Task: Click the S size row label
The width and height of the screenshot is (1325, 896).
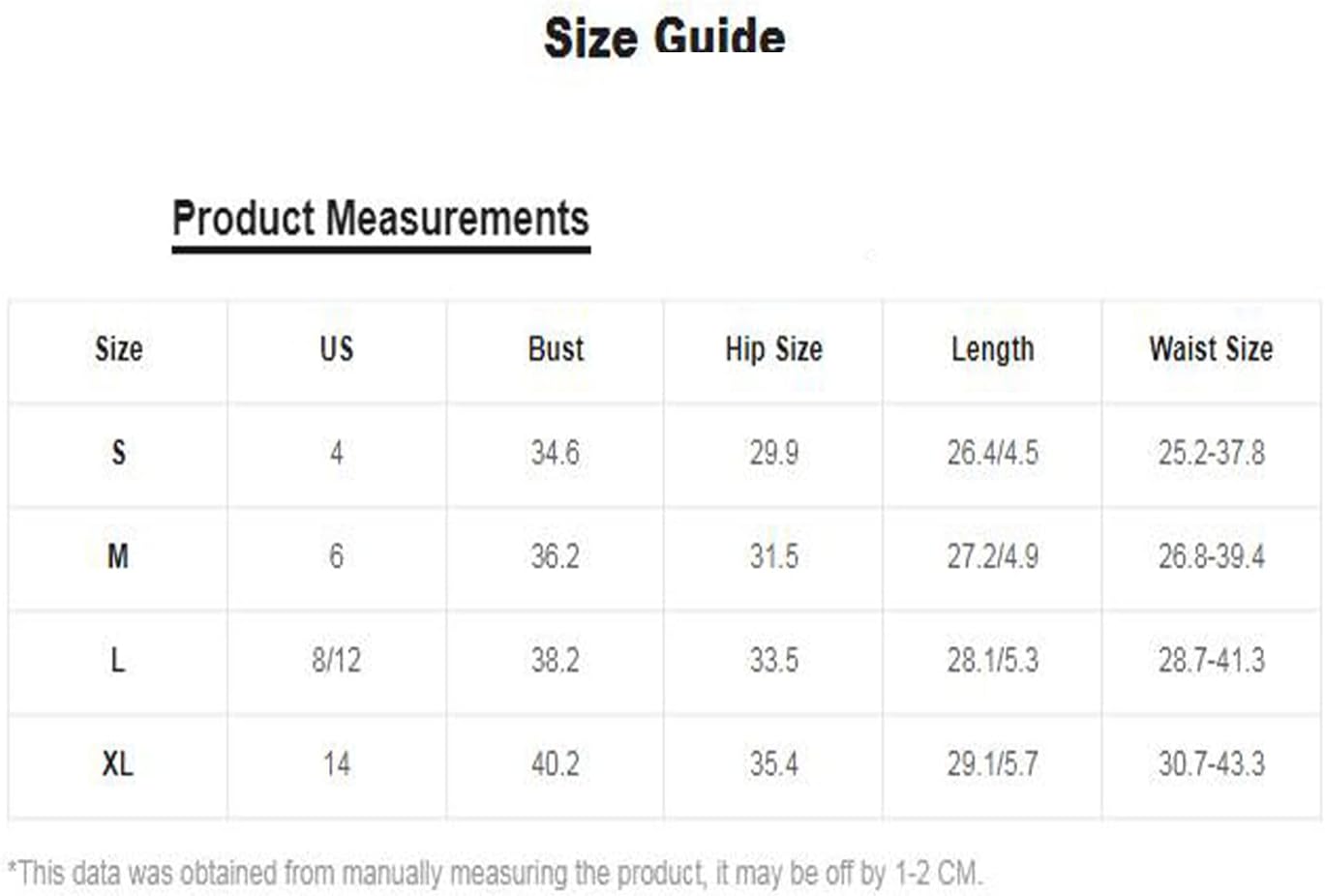Action: click(118, 452)
